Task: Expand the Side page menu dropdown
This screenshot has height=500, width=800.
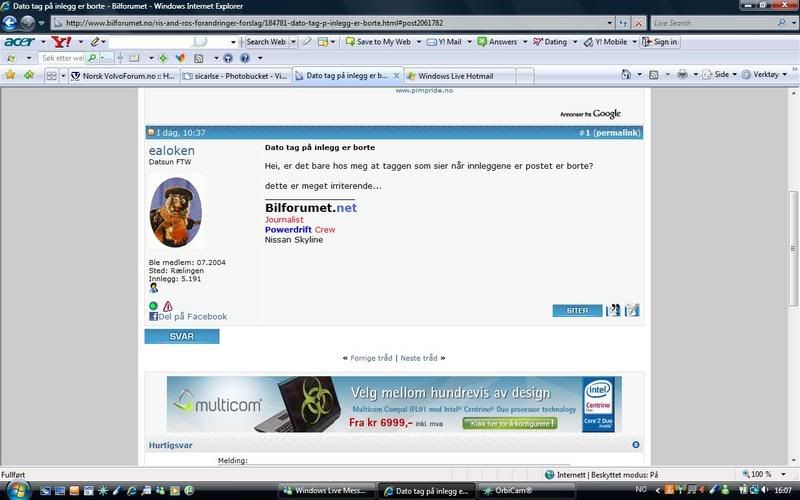Action: pos(724,75)
